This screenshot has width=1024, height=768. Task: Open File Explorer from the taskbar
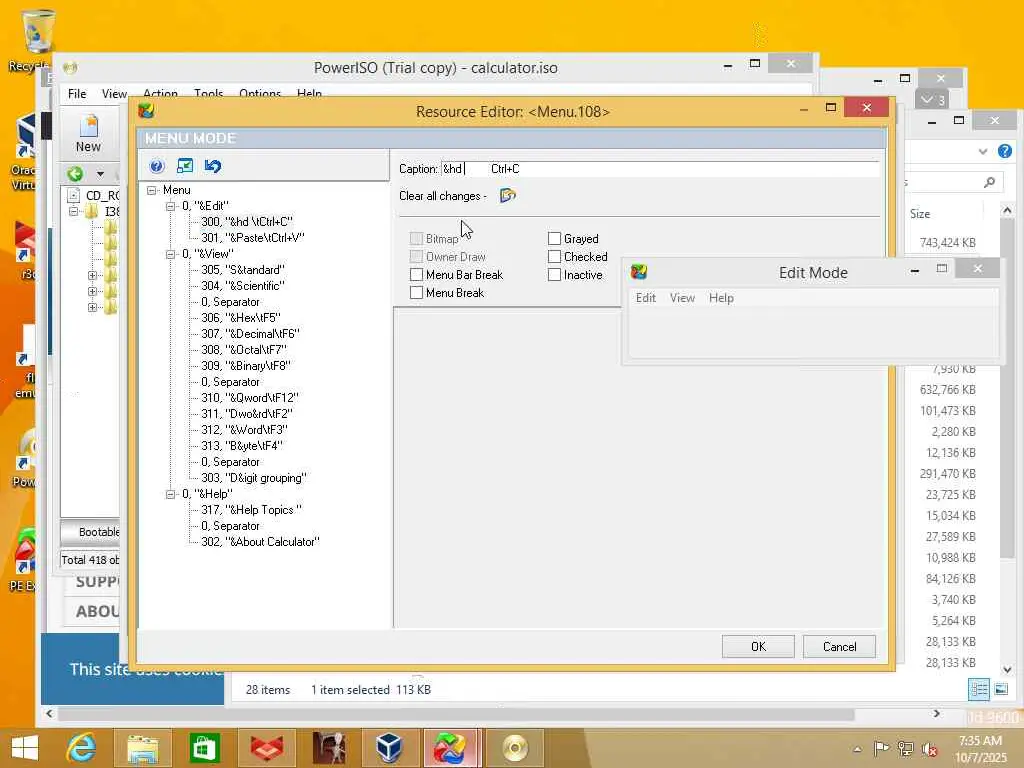click(x=142, y=748)
